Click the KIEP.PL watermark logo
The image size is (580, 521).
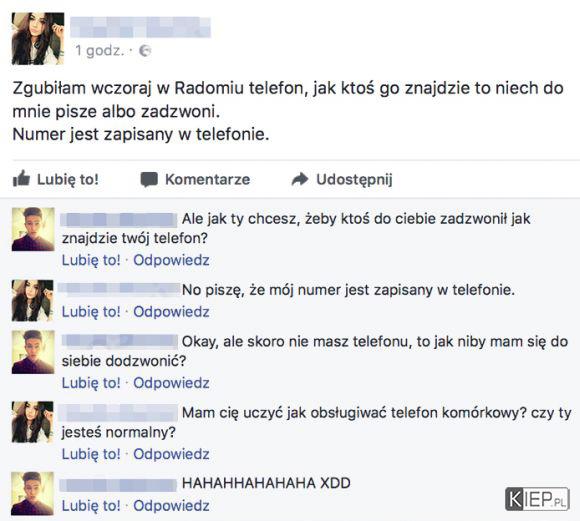[x=537, y=499]
